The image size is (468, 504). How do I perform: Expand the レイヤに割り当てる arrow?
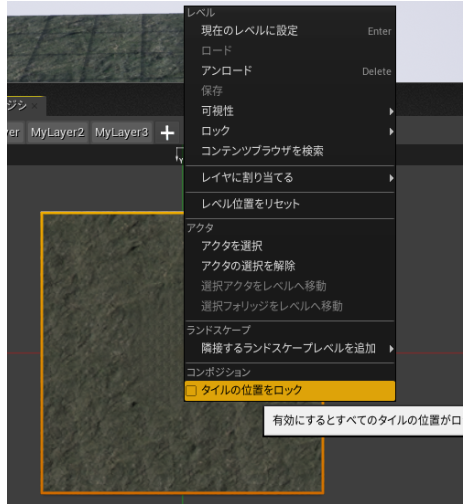click(391, 178)
